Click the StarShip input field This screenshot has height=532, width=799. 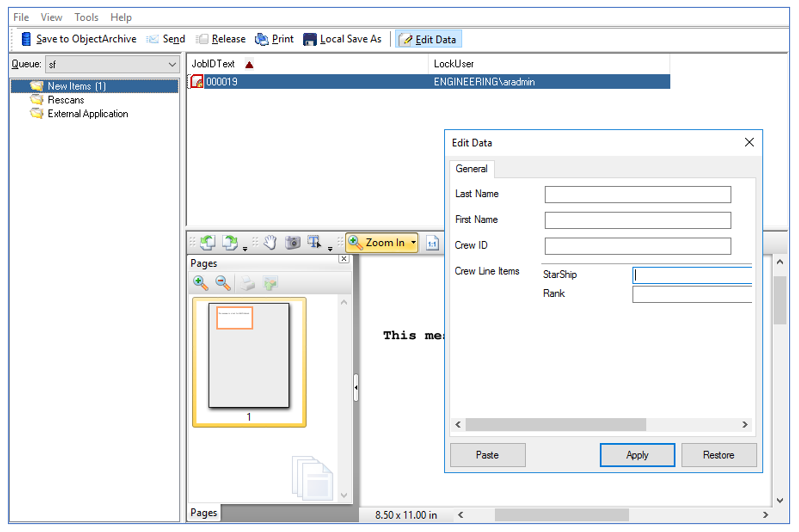pos(693,275)
